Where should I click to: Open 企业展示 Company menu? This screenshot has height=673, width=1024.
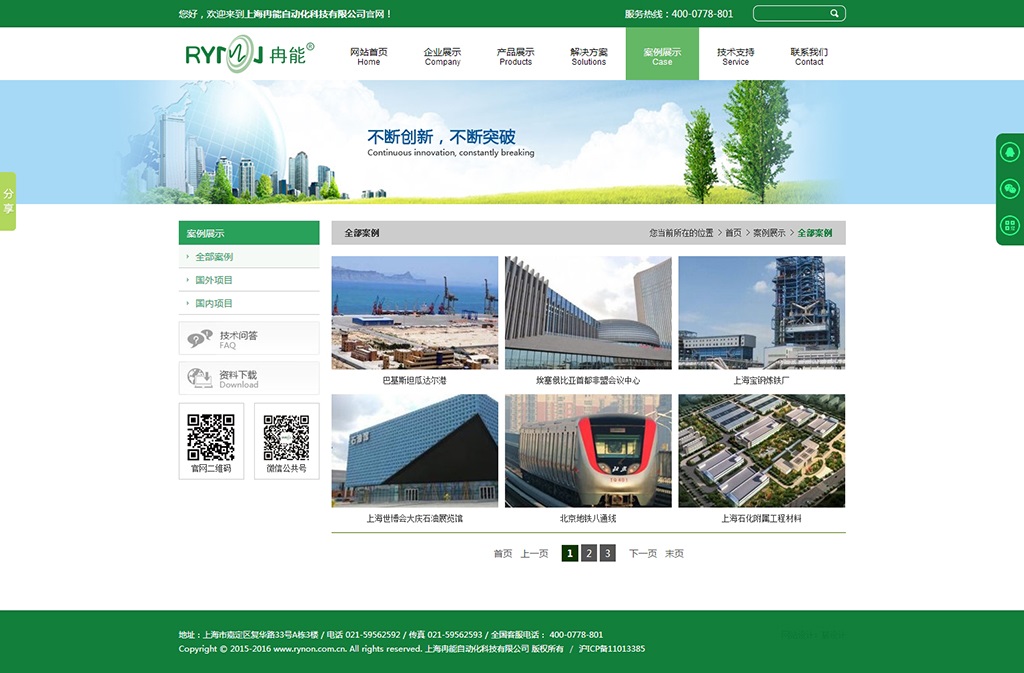pyautogui.click(x=442, y=56)
